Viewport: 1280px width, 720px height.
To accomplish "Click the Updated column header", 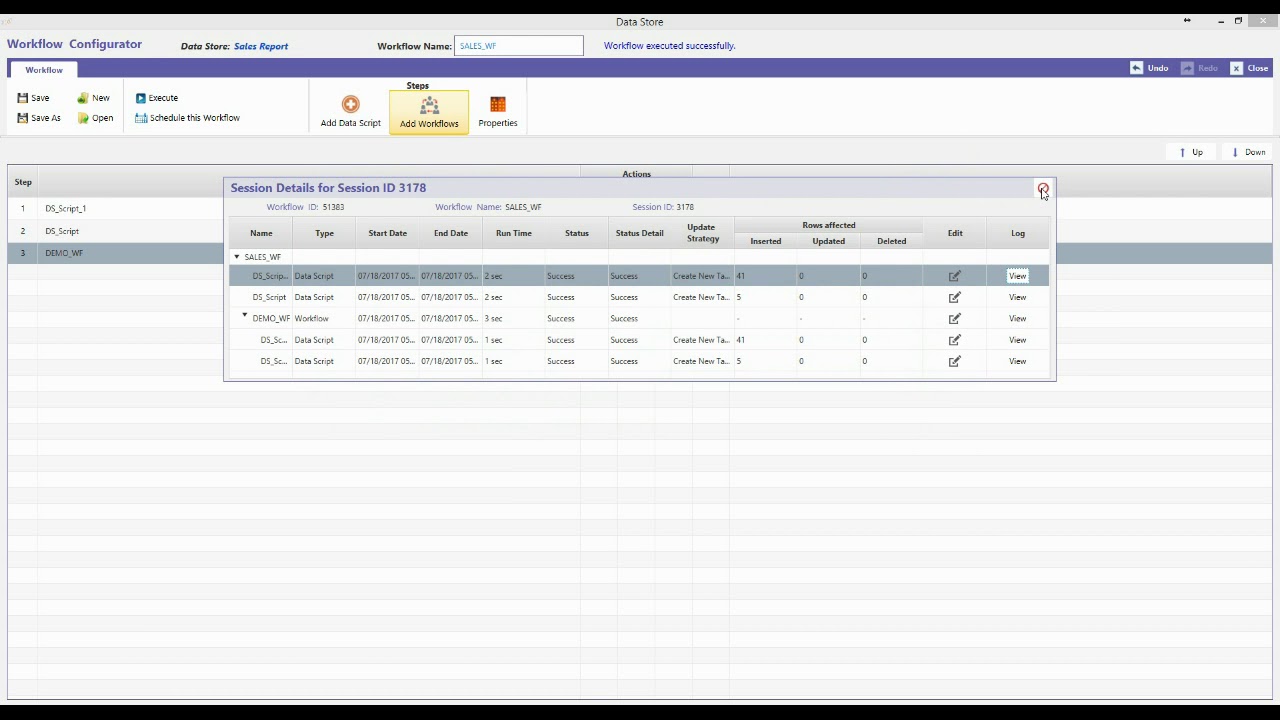I will pyautogui.click(x=829, y=241).
